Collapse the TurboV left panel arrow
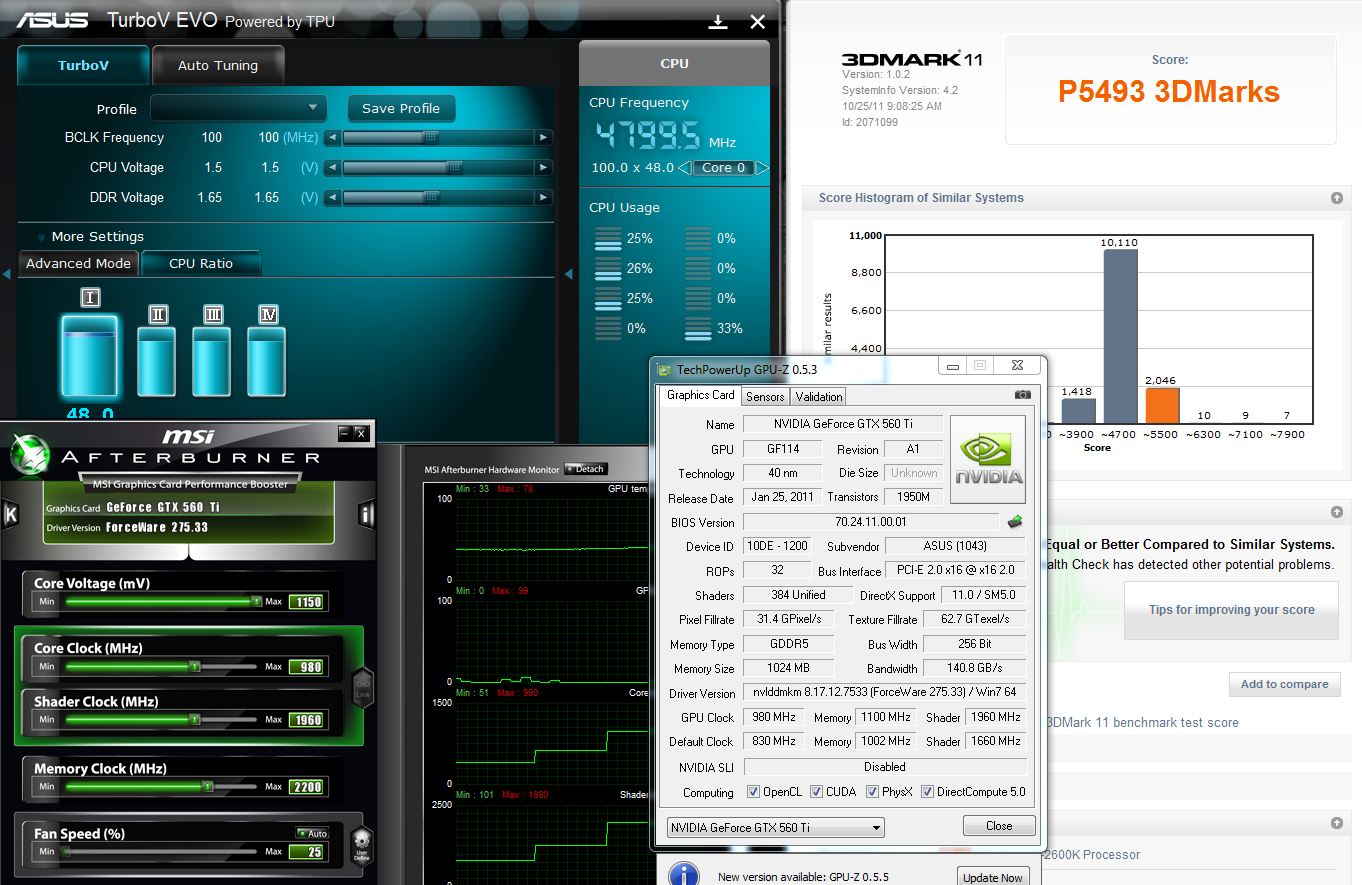Screen dimensions: 1362x885 [x=6, y=273]
